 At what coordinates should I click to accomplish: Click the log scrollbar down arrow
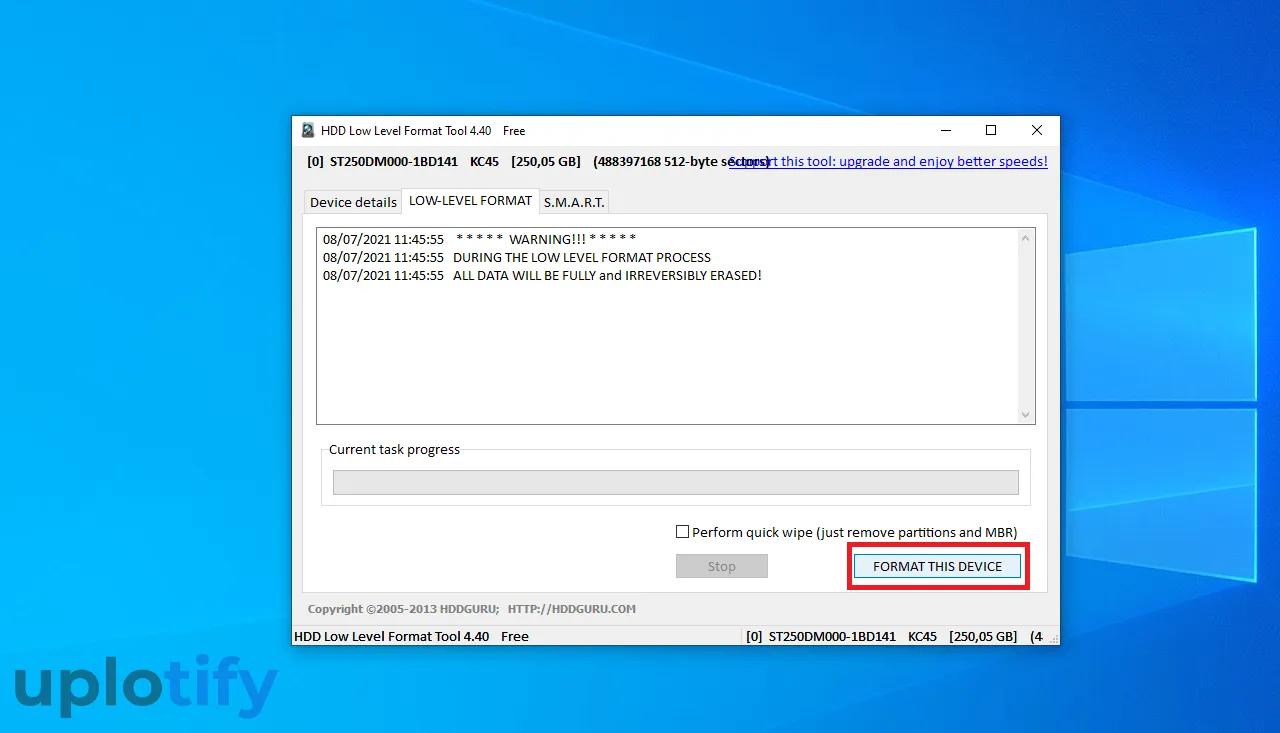(1025, 414)
